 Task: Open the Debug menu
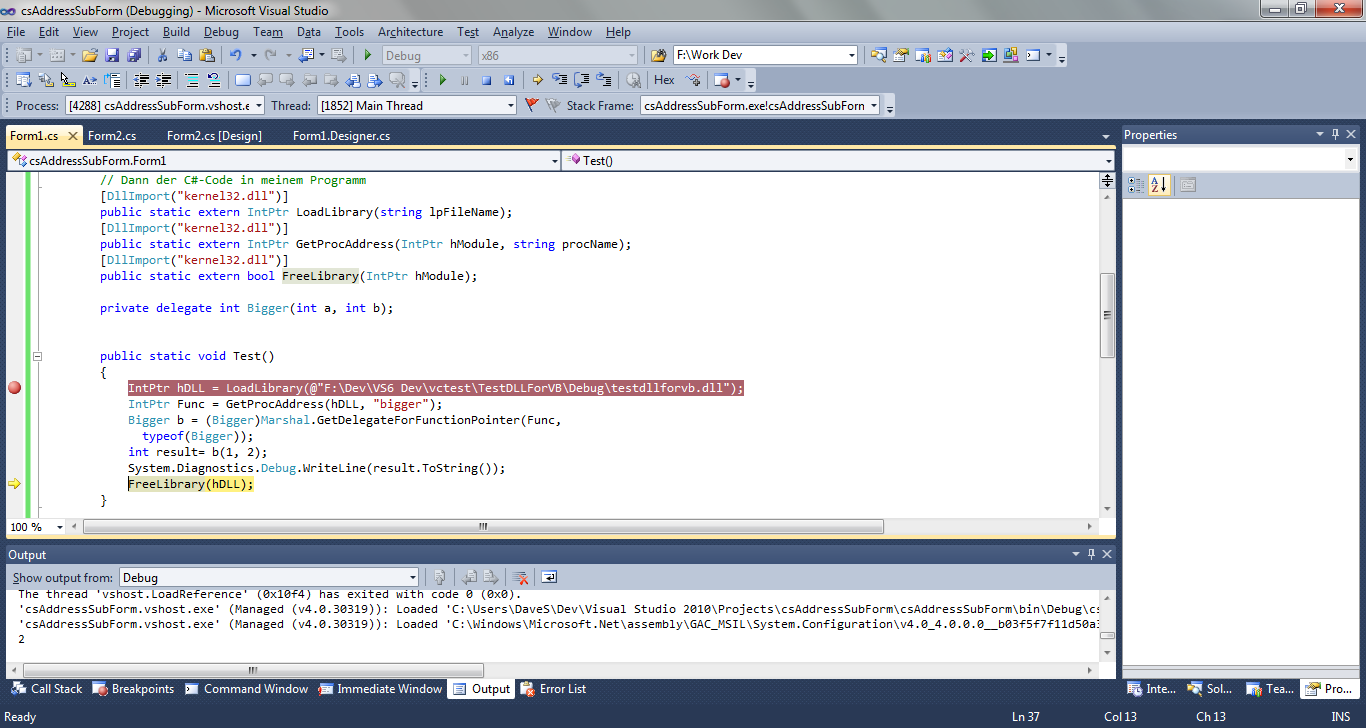pyautogui.click(x=221, y=32)
